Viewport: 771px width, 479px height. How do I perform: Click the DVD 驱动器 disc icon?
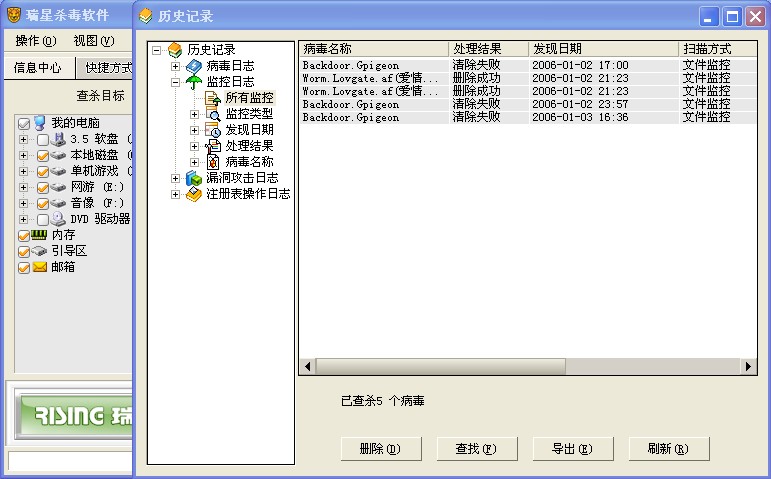[x=58, y=219]
